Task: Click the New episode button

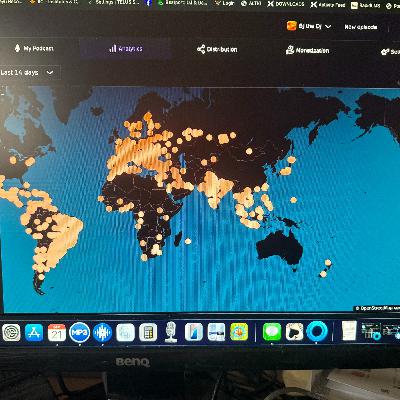Action: pos(361,27)
